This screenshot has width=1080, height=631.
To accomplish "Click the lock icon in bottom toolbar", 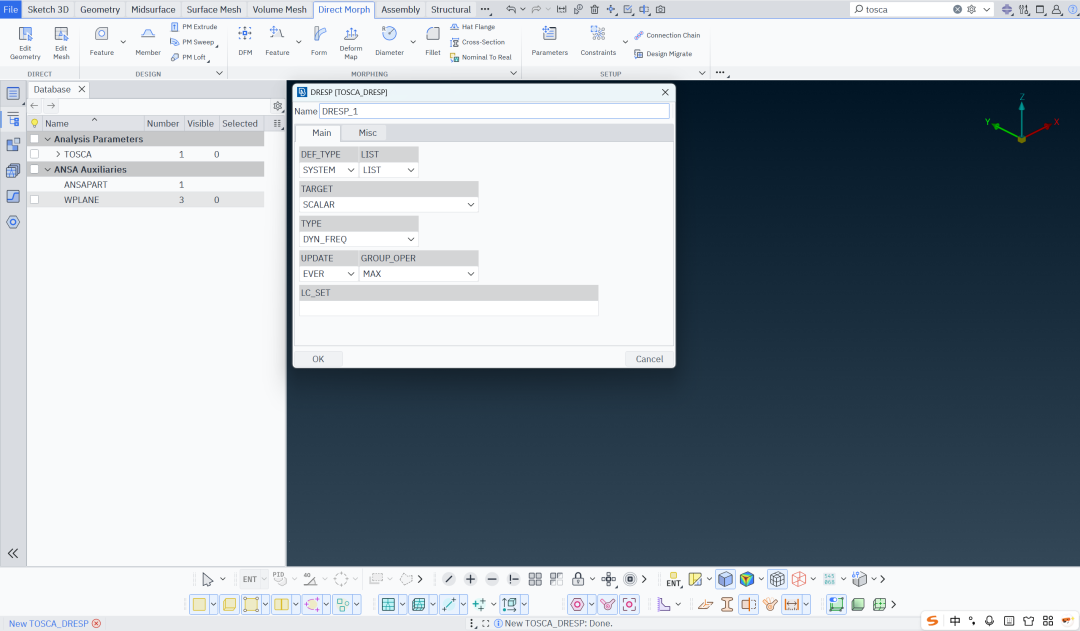I will (578, 579).
